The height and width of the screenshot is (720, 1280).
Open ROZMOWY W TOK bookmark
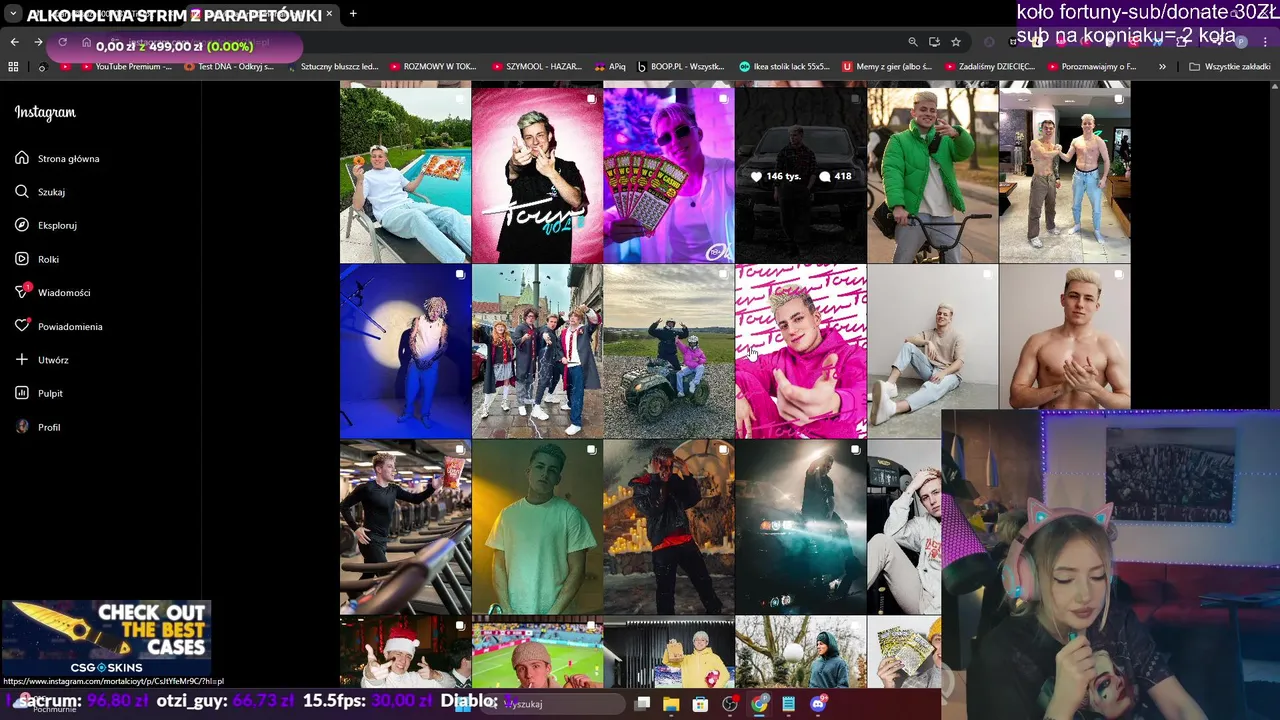click(433, 67)
